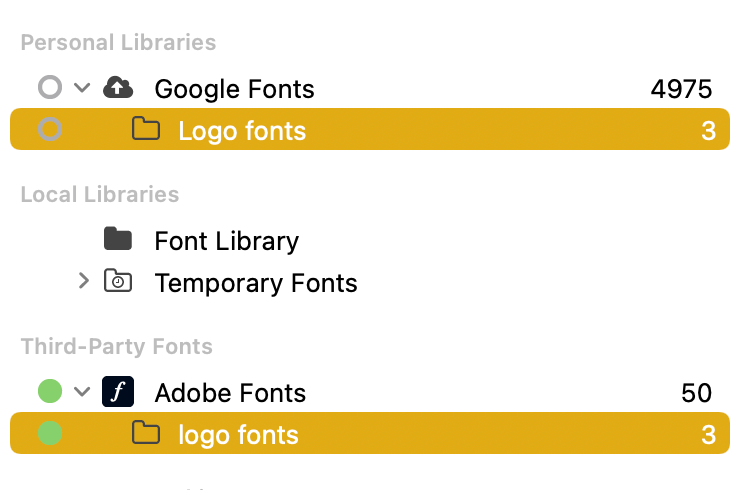Toggle the green Adobe Fonts activation circle
Image resolution: width=746 pixels, height=490 pixels.
click(x=50, y=391)
